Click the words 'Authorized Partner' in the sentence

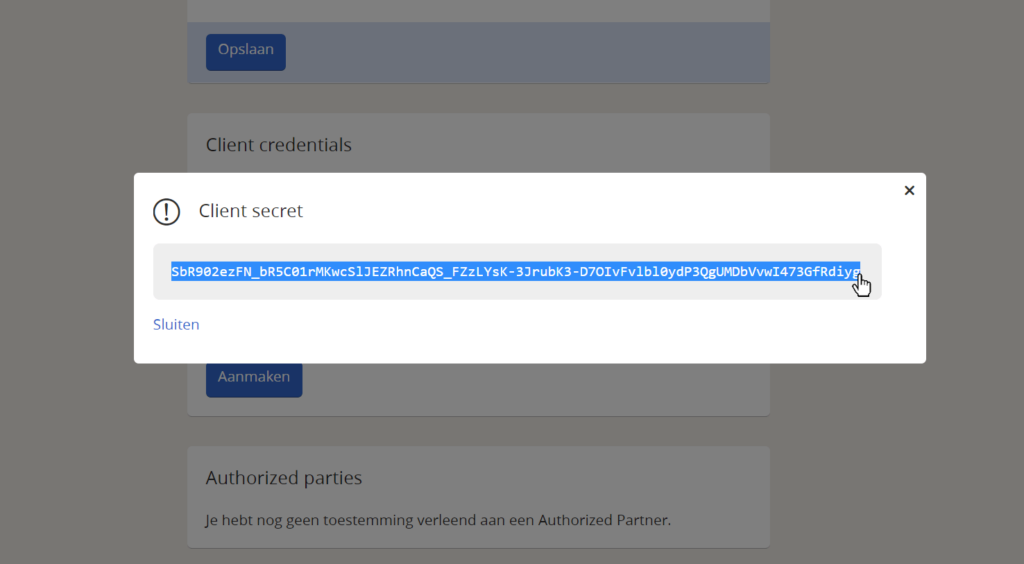603,520
